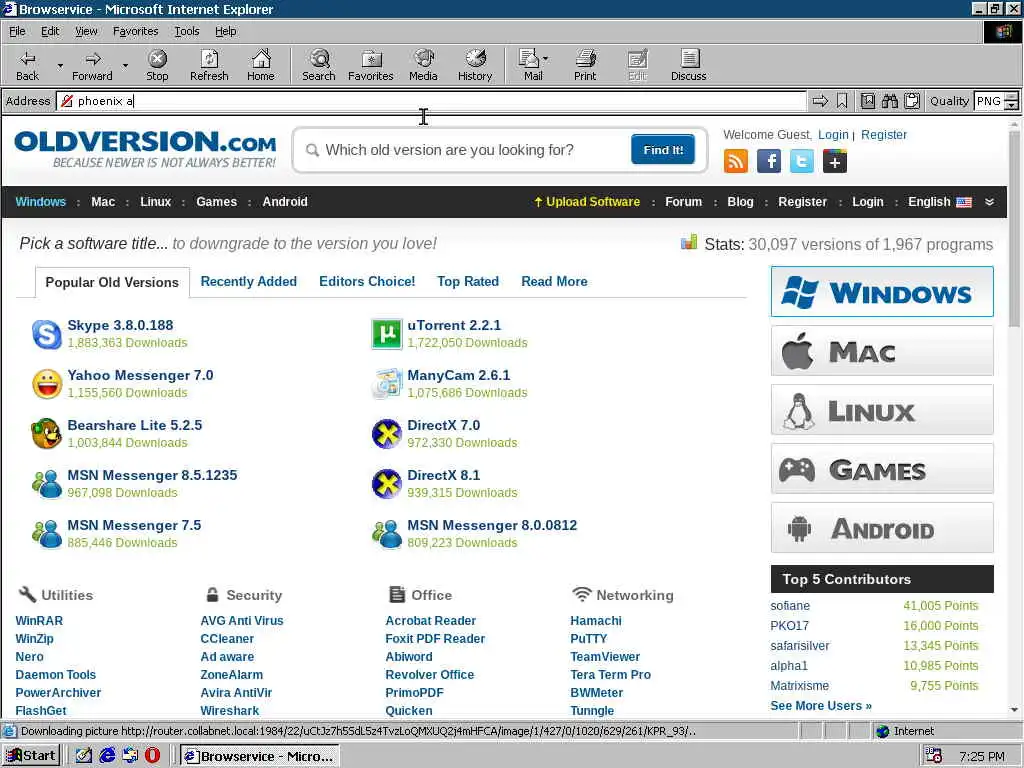
Task: Click the Login link beside Welcome Guest
Action: coord(833,135)
